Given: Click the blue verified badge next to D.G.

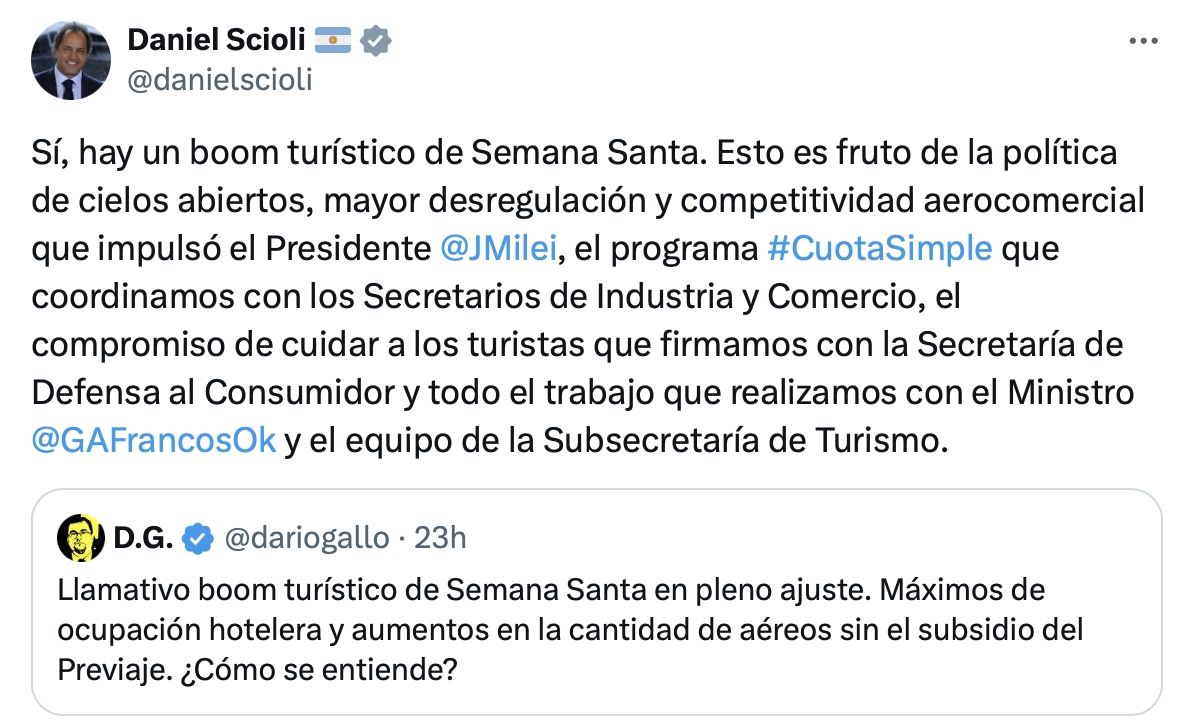Looking at the screenshot, I should pos(200,539).
